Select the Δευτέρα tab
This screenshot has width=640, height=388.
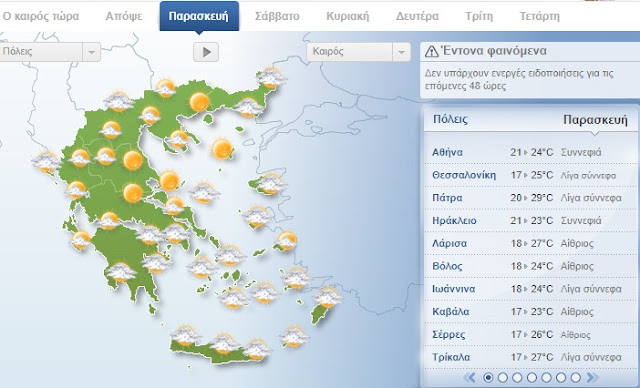(417, 16)
